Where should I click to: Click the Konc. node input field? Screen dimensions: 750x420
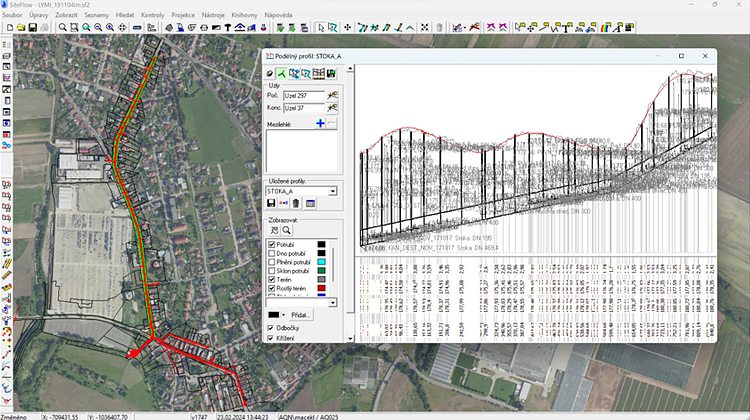click(304, 108)
